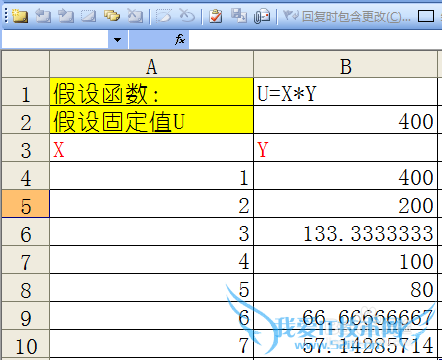The image size is (442, 360).
Task: Click cell A8 with value 5
Action: pos(152,288)
